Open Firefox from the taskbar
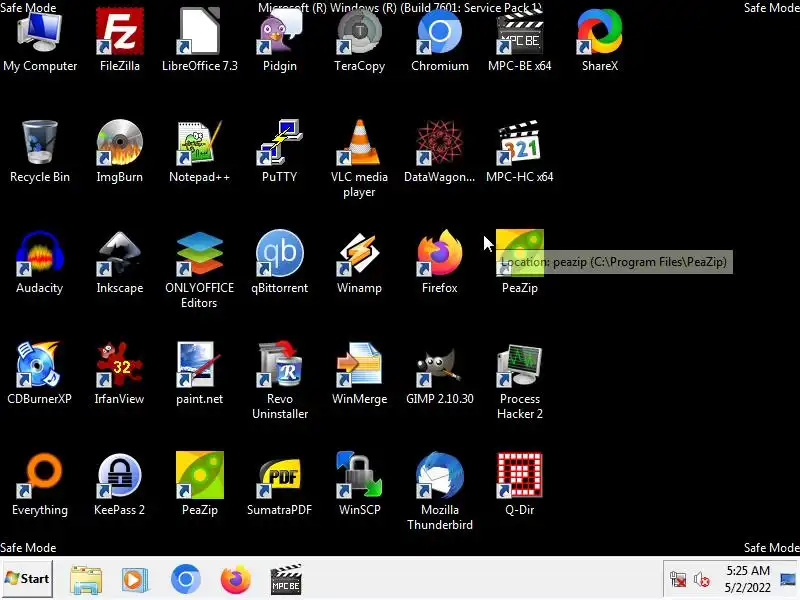The image size is (800, 600). (x=236, y=579)
